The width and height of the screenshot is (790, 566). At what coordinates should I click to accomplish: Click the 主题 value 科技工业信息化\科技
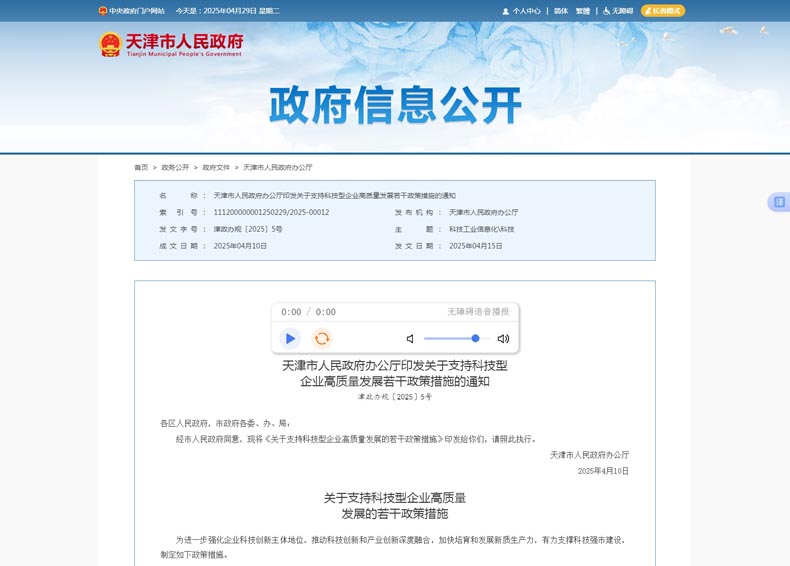(x=482, y=229)
